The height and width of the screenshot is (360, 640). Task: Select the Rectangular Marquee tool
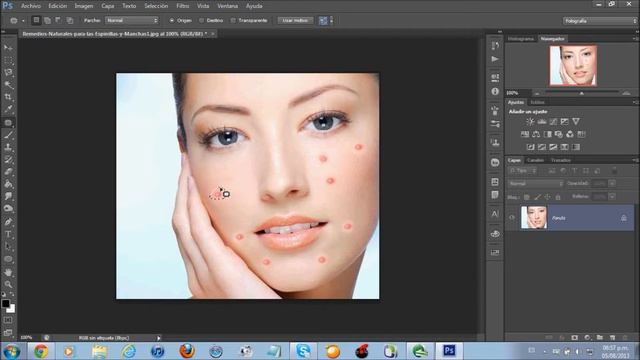(x=8, y=60)
